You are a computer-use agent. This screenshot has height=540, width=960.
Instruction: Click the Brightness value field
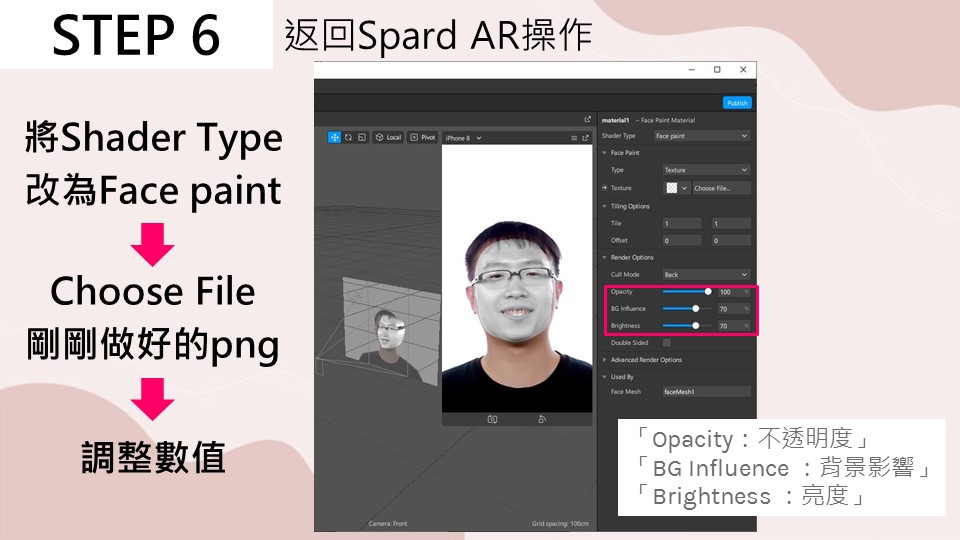click(733, 326)
